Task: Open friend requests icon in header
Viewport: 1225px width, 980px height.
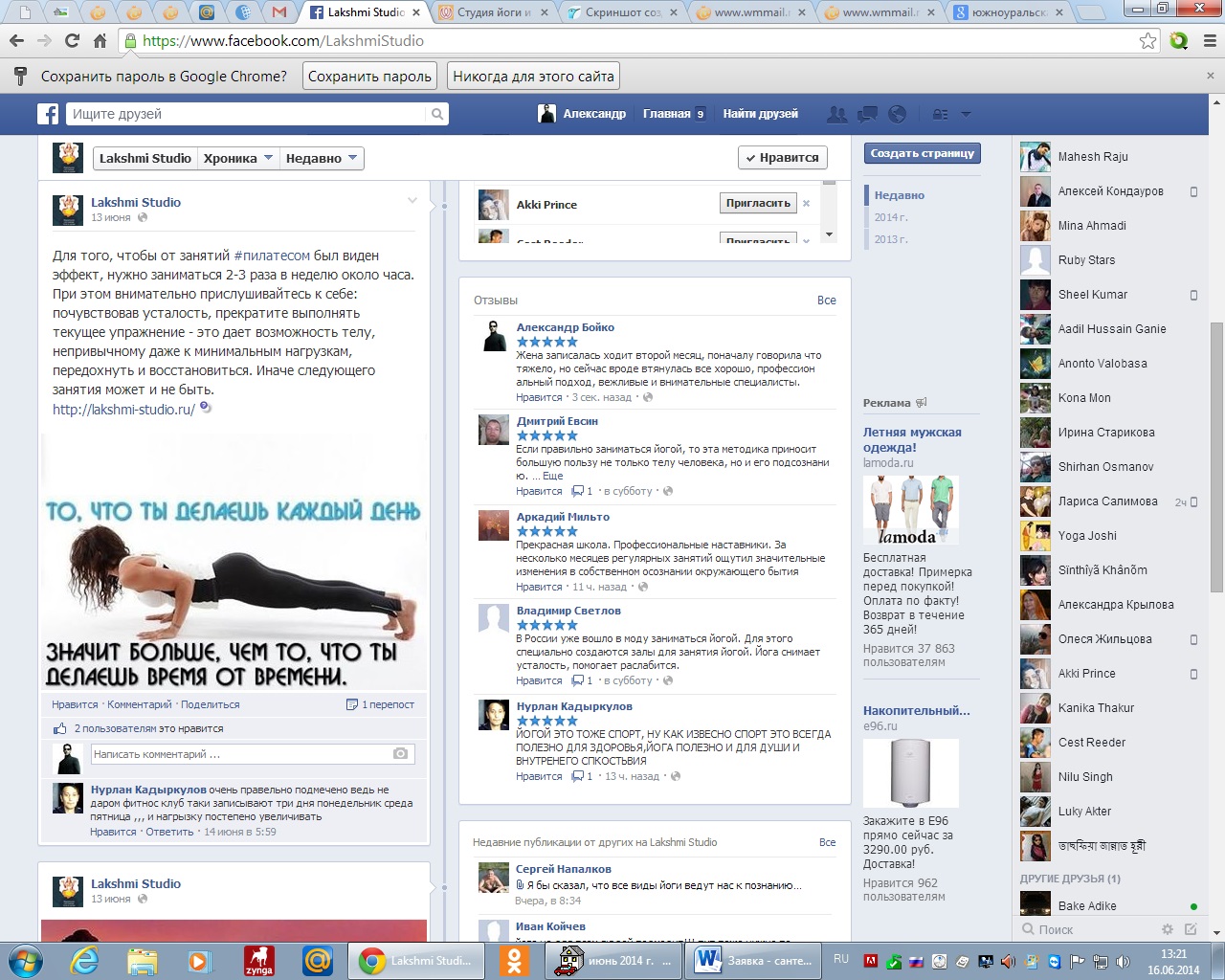Action: (837, 114)
